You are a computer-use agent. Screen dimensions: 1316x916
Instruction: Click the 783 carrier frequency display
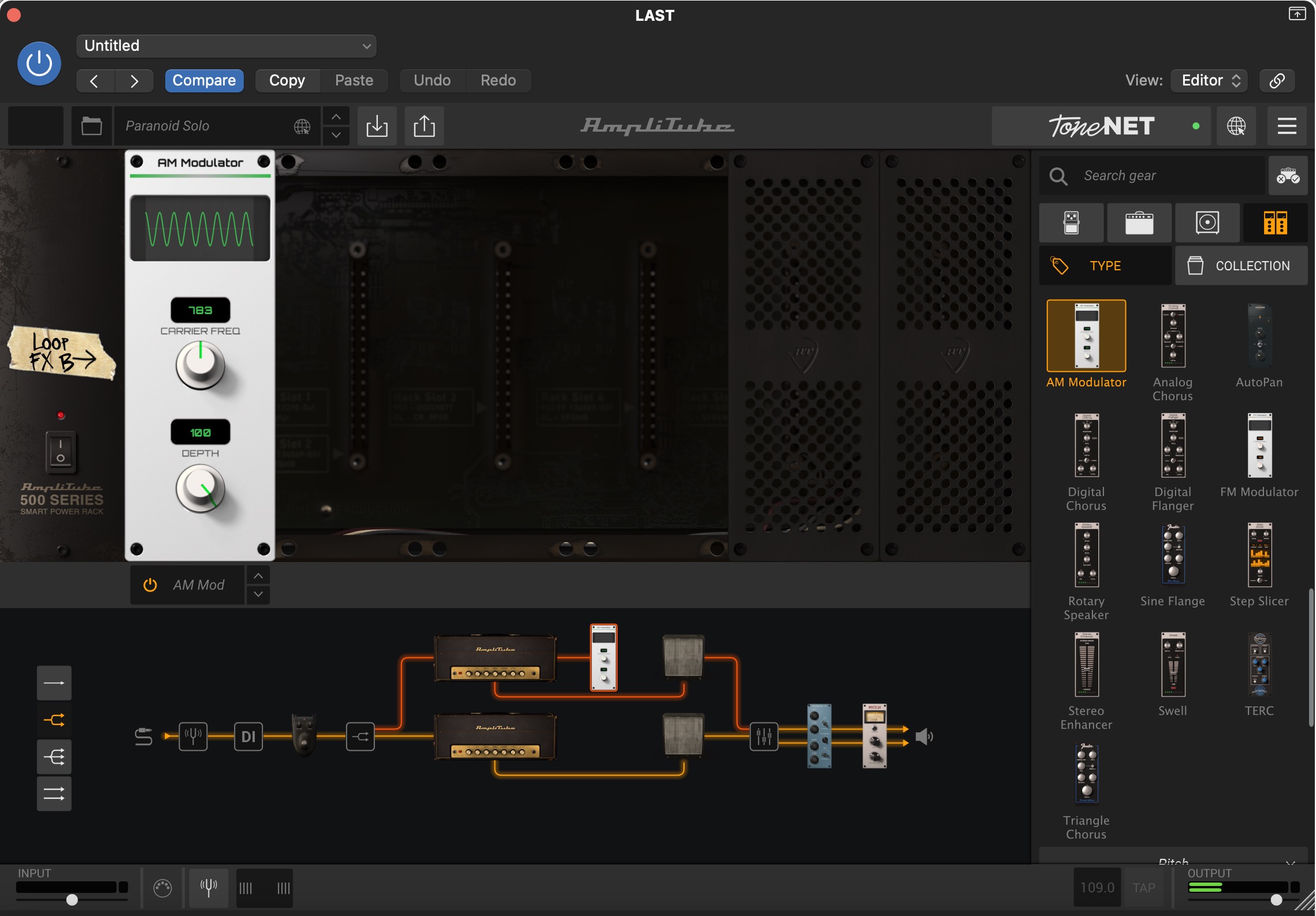(x=200, y=310)
